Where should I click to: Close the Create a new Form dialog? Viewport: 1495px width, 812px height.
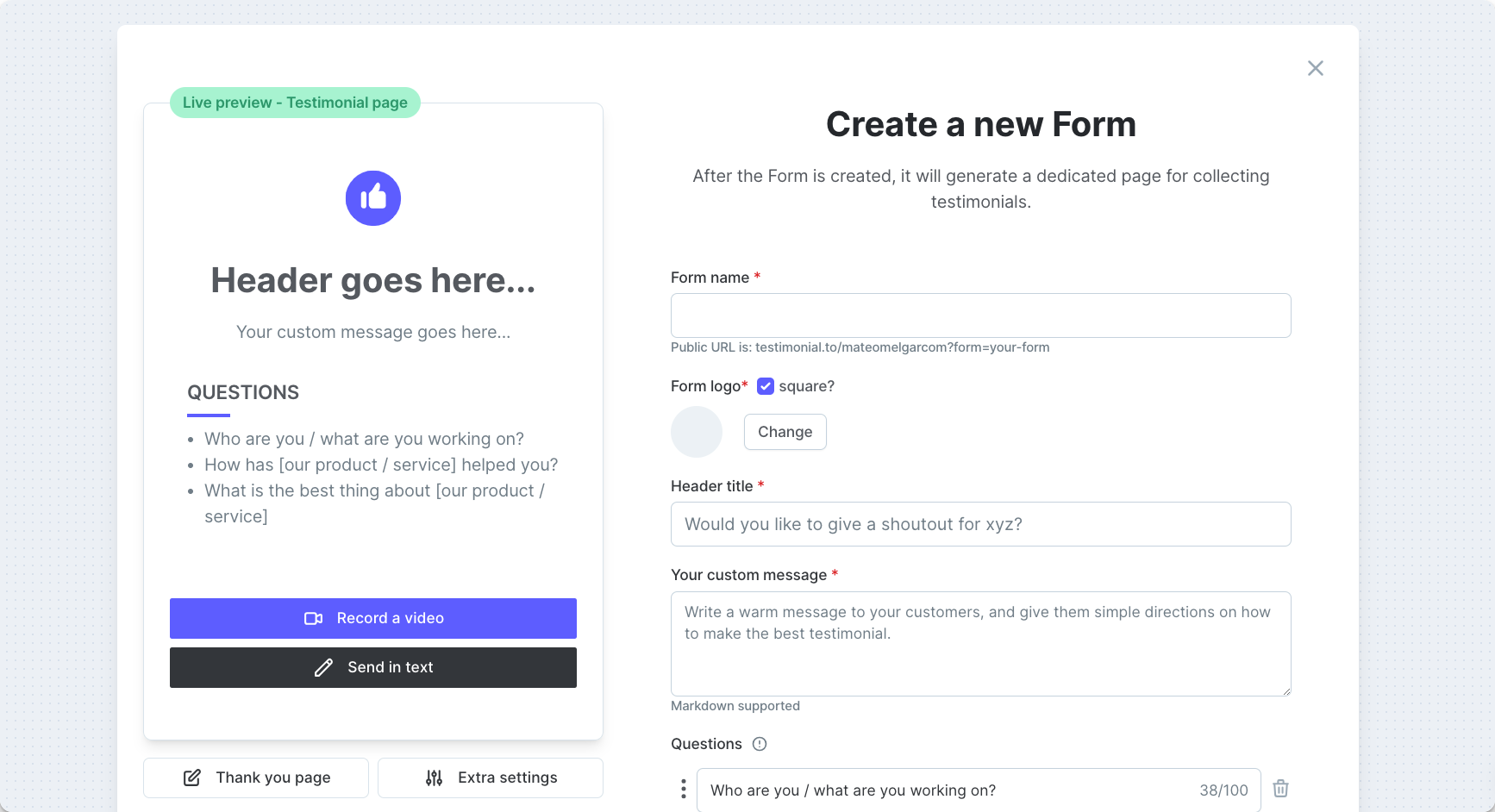coord(1315,68)
